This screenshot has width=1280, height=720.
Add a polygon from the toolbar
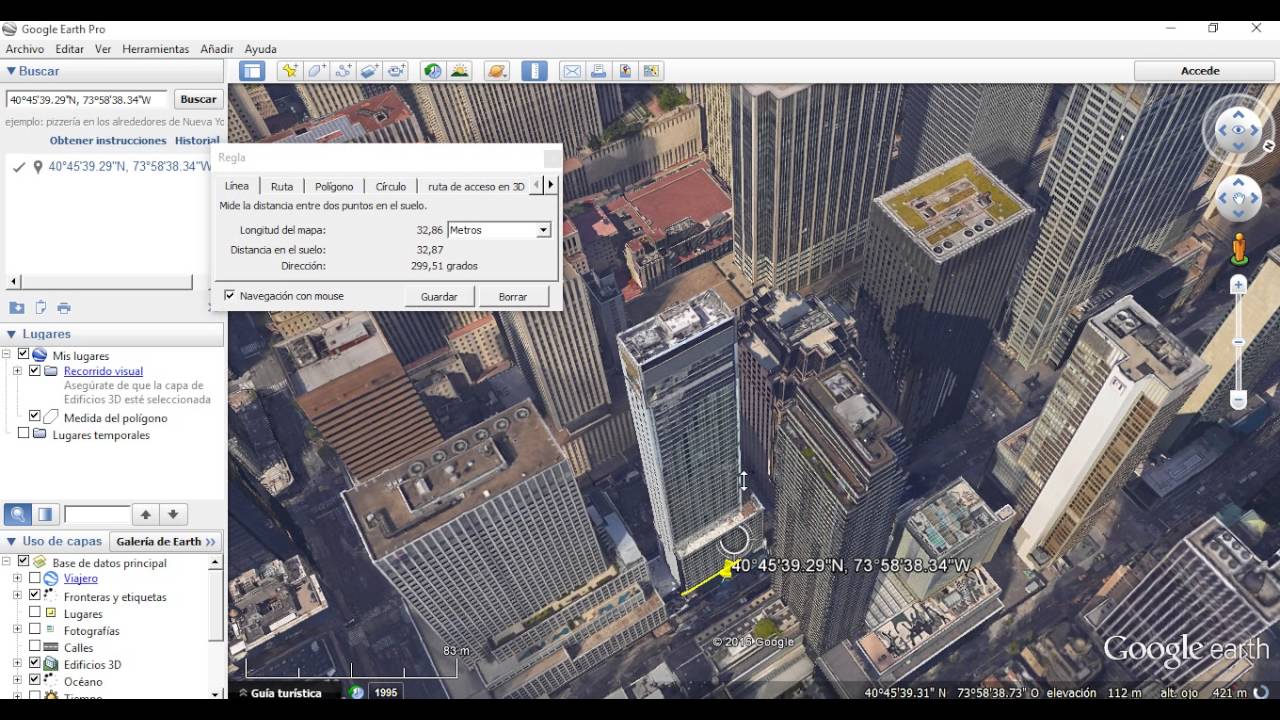(x=317, y=71)
